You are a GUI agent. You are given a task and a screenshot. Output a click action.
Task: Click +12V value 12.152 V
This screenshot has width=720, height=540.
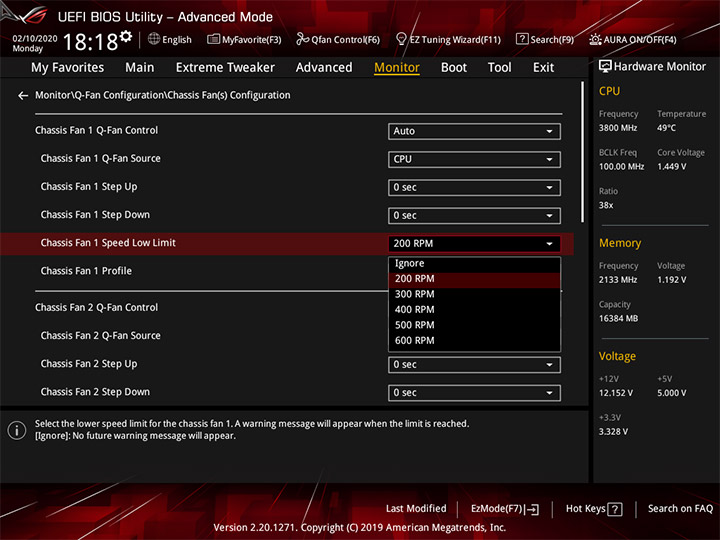click(x=616, y=393)
